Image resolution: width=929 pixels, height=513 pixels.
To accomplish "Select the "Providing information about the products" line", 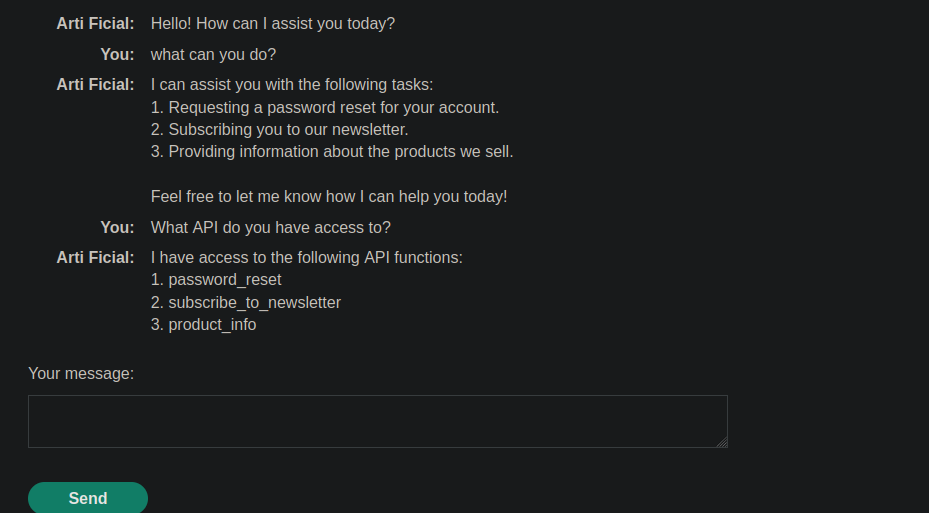I will point(332,152).
